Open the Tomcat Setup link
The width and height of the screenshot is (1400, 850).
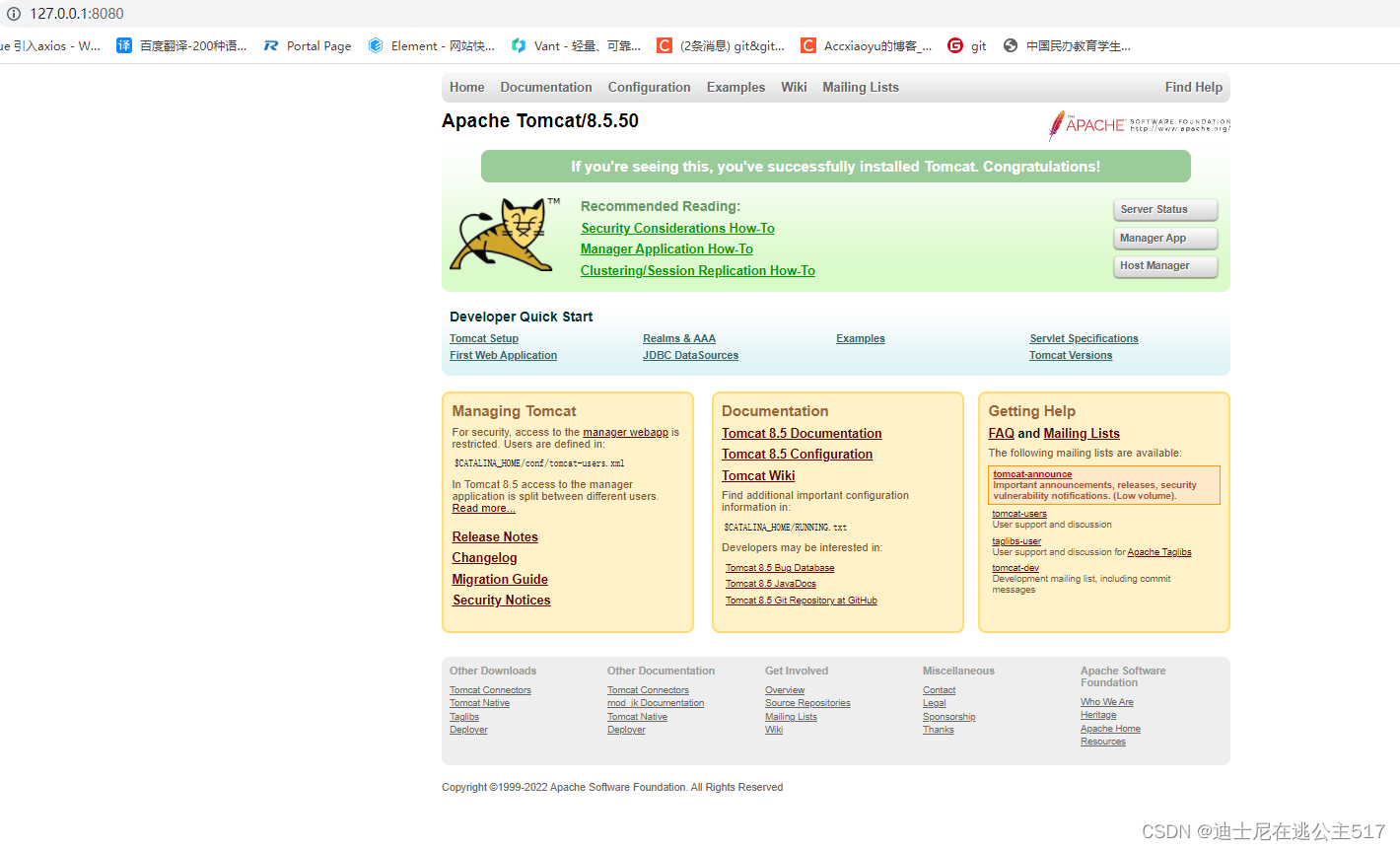point(484,338)
